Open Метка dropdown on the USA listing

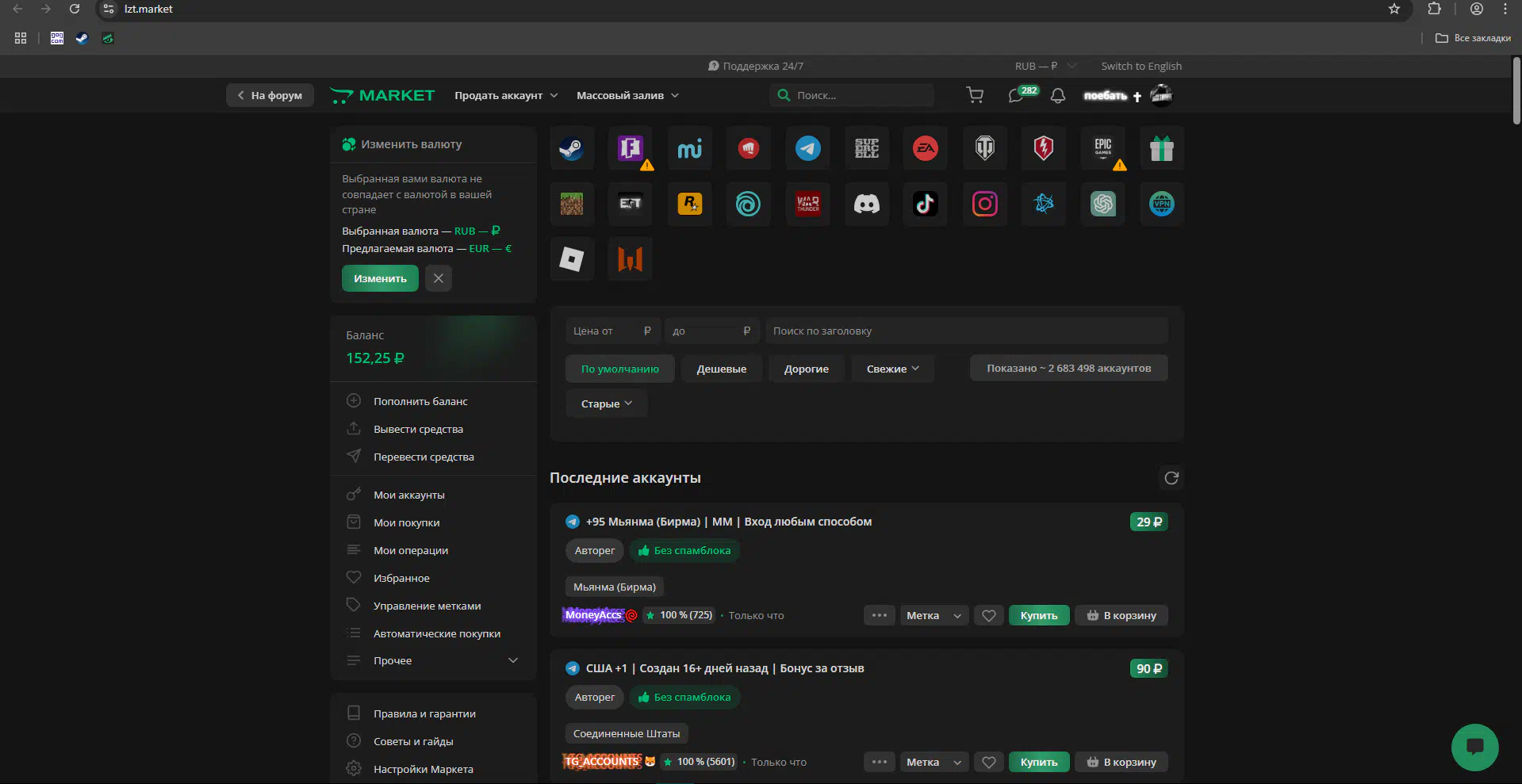(934, 763)
